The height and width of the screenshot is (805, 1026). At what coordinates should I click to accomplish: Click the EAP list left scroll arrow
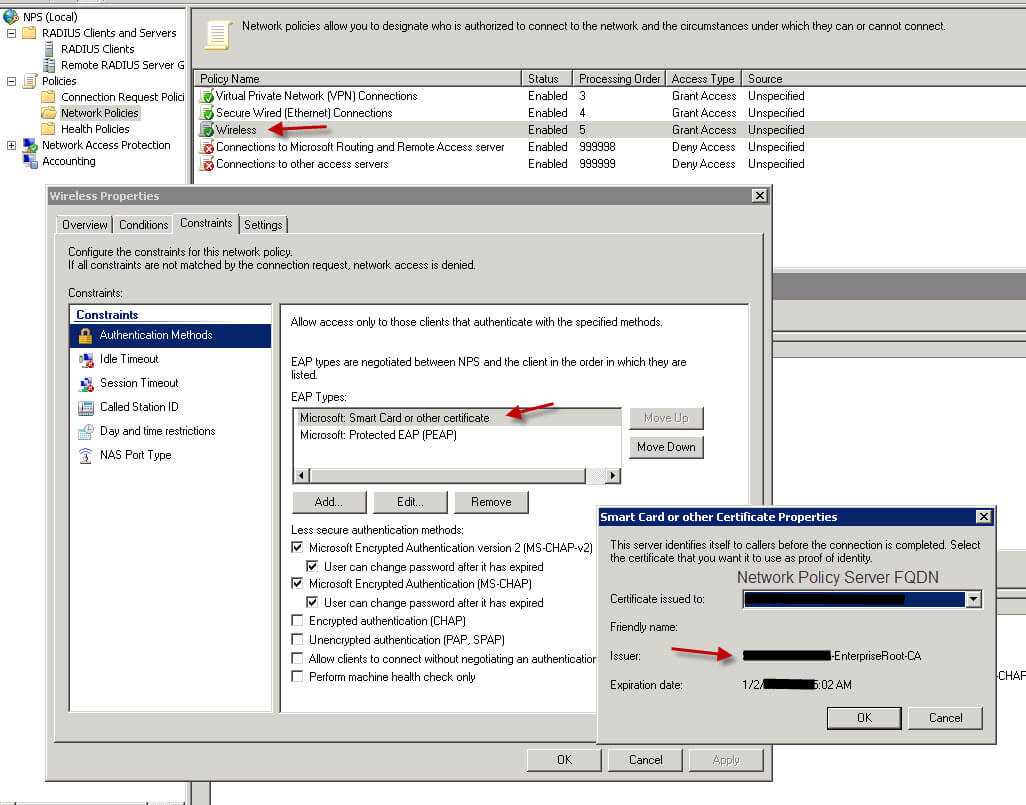tap(301, 476)
